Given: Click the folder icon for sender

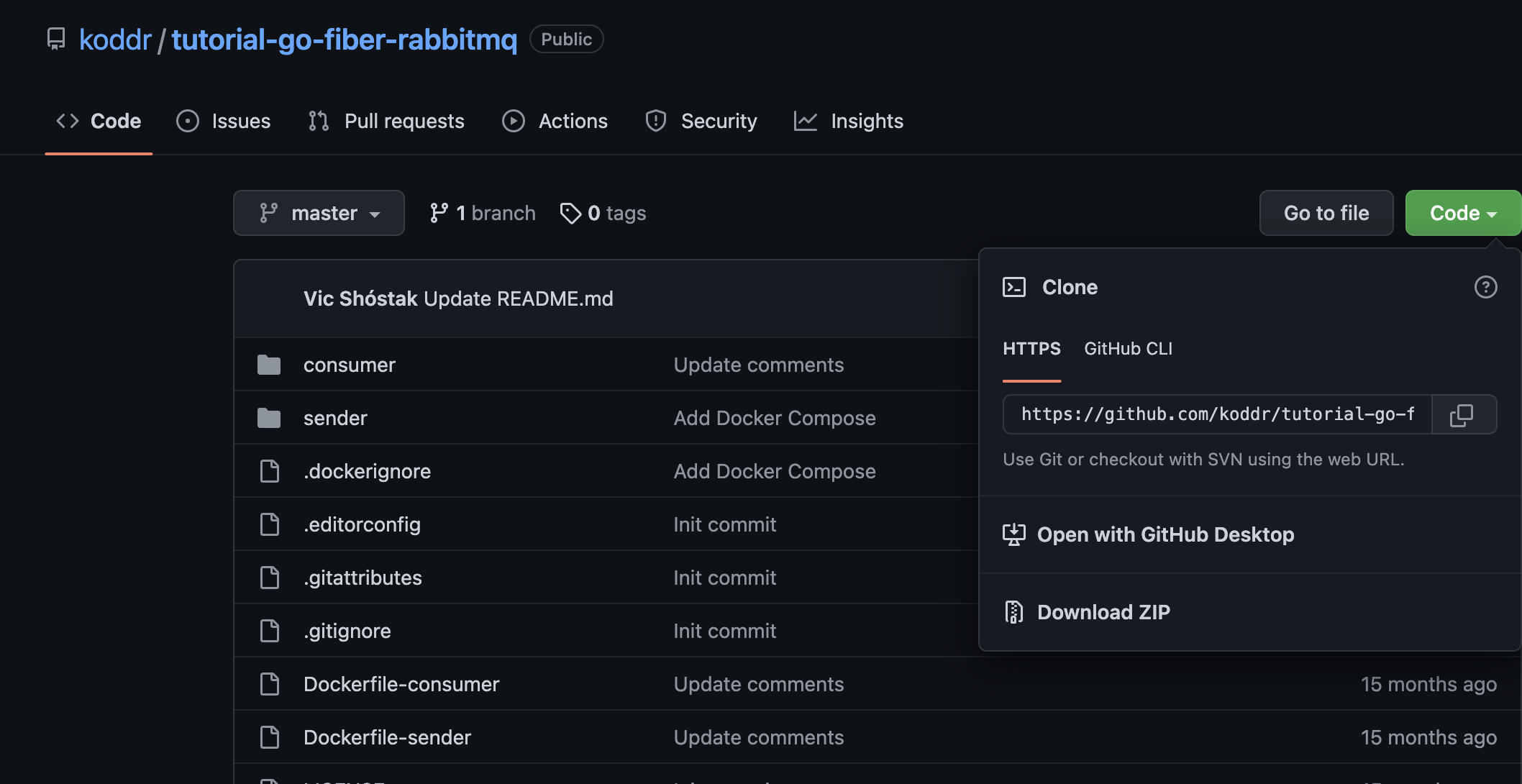Looking at the screenshot, I should click(269, 418).
